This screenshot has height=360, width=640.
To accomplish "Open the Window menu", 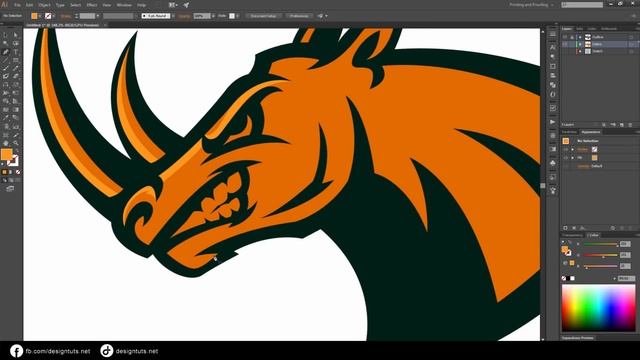I will [x=124, y=5].
